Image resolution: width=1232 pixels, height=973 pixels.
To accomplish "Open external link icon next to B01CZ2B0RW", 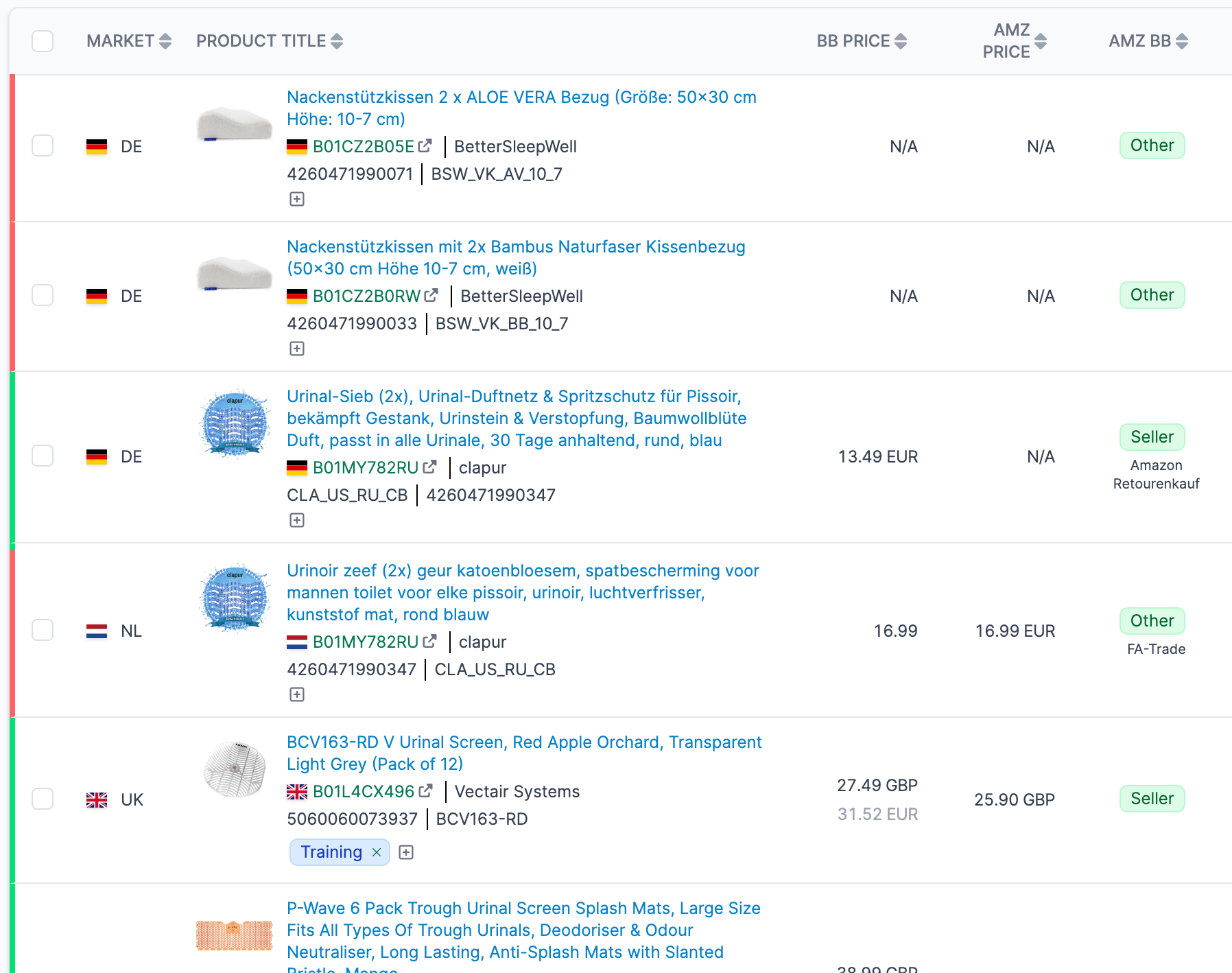I will pyautogui.click(x=431, y=294).
